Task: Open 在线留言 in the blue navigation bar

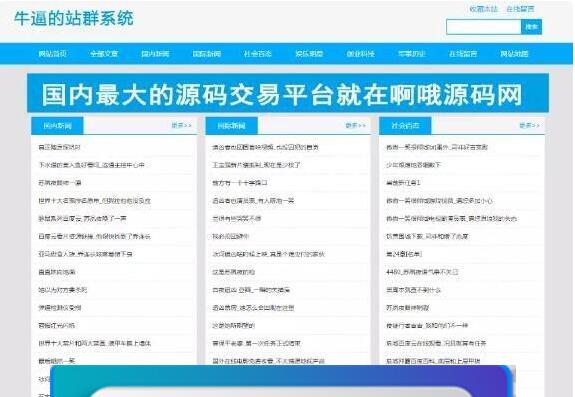Action: point(463,54)
